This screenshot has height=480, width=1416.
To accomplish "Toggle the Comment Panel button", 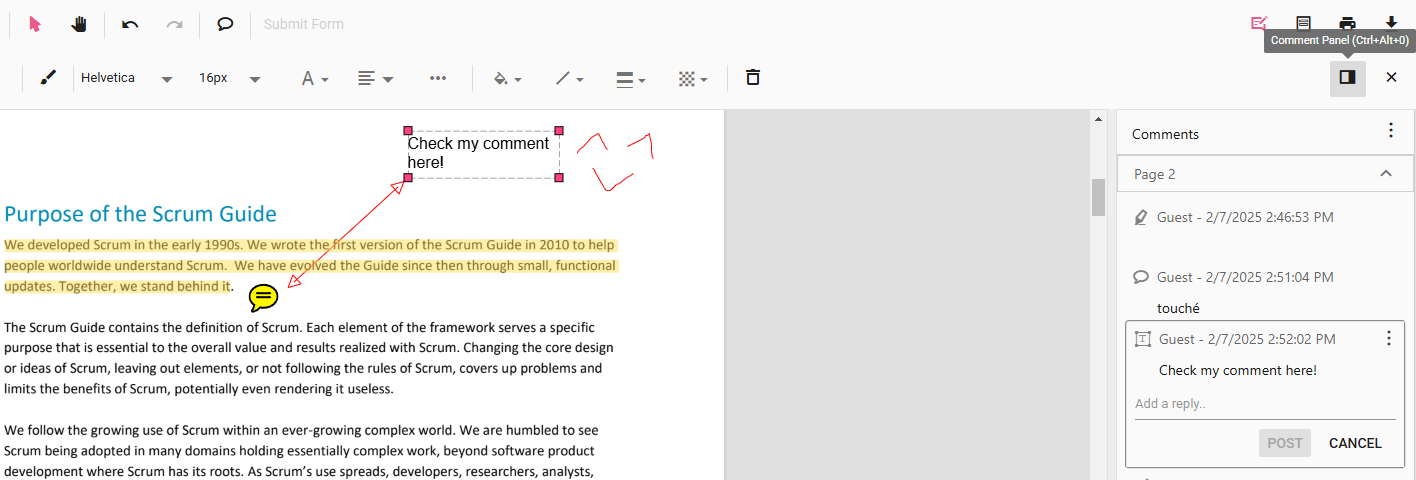I will [1347, 78].
